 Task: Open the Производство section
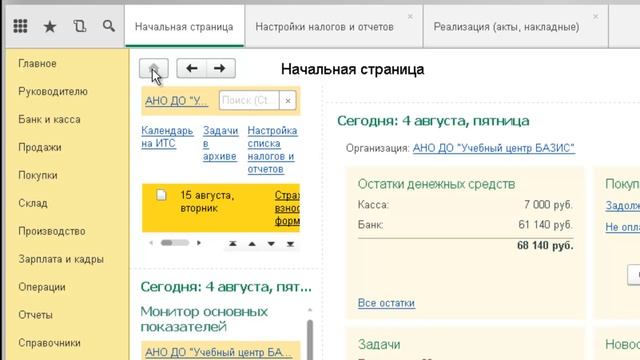51,231
